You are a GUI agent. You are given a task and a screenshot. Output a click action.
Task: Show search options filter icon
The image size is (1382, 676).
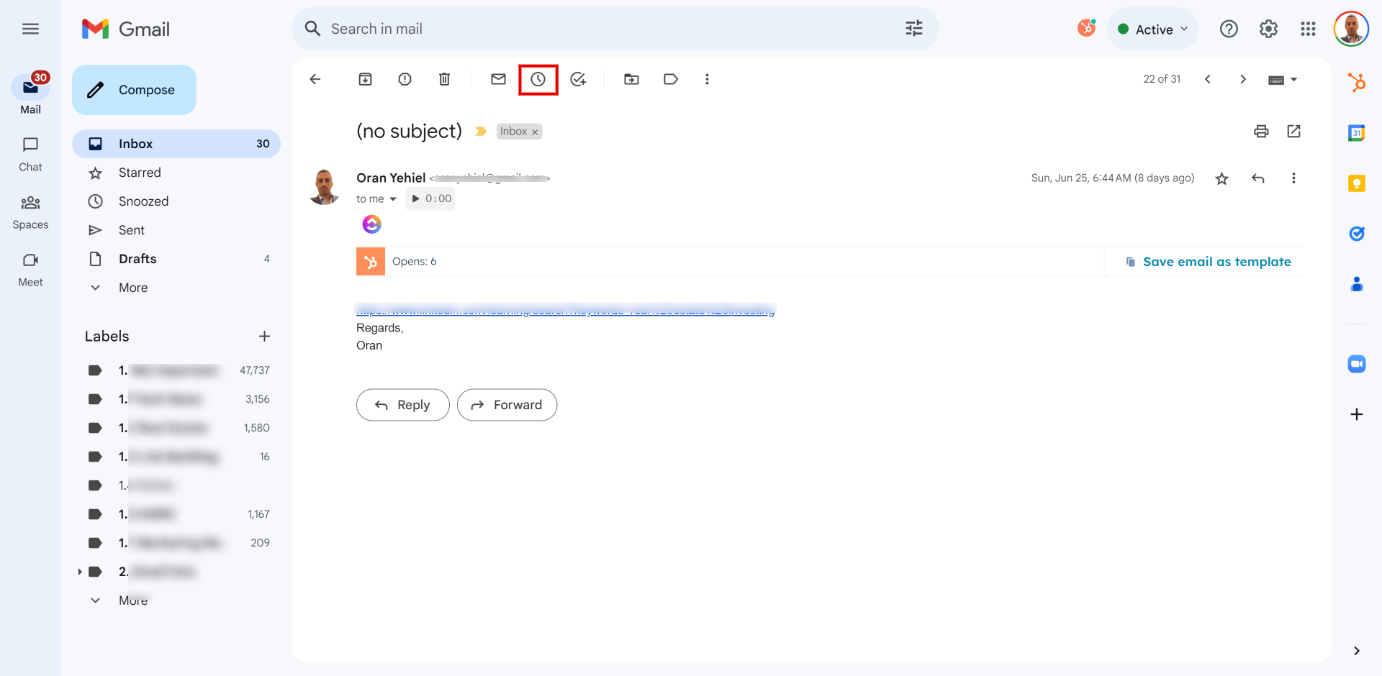click(x=914, y=29)
